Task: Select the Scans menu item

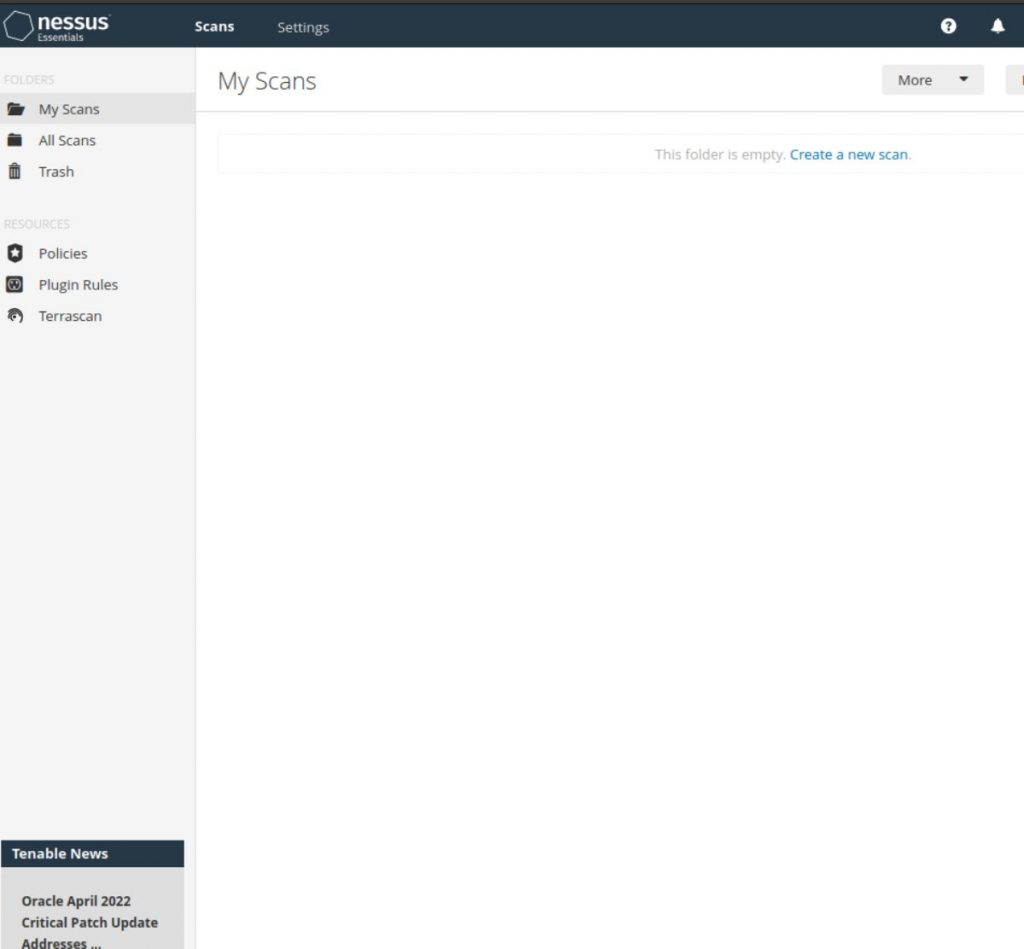Action: point(214,27)
